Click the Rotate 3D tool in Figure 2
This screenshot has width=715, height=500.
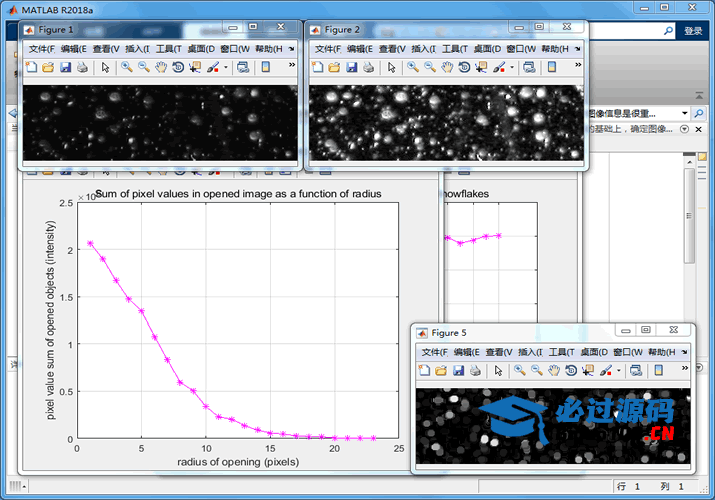point(465,67)
